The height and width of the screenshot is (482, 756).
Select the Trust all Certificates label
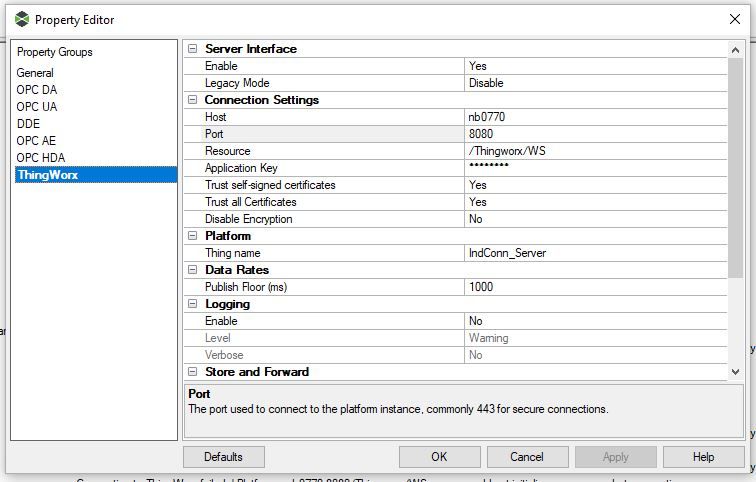[x=251, y=202]
